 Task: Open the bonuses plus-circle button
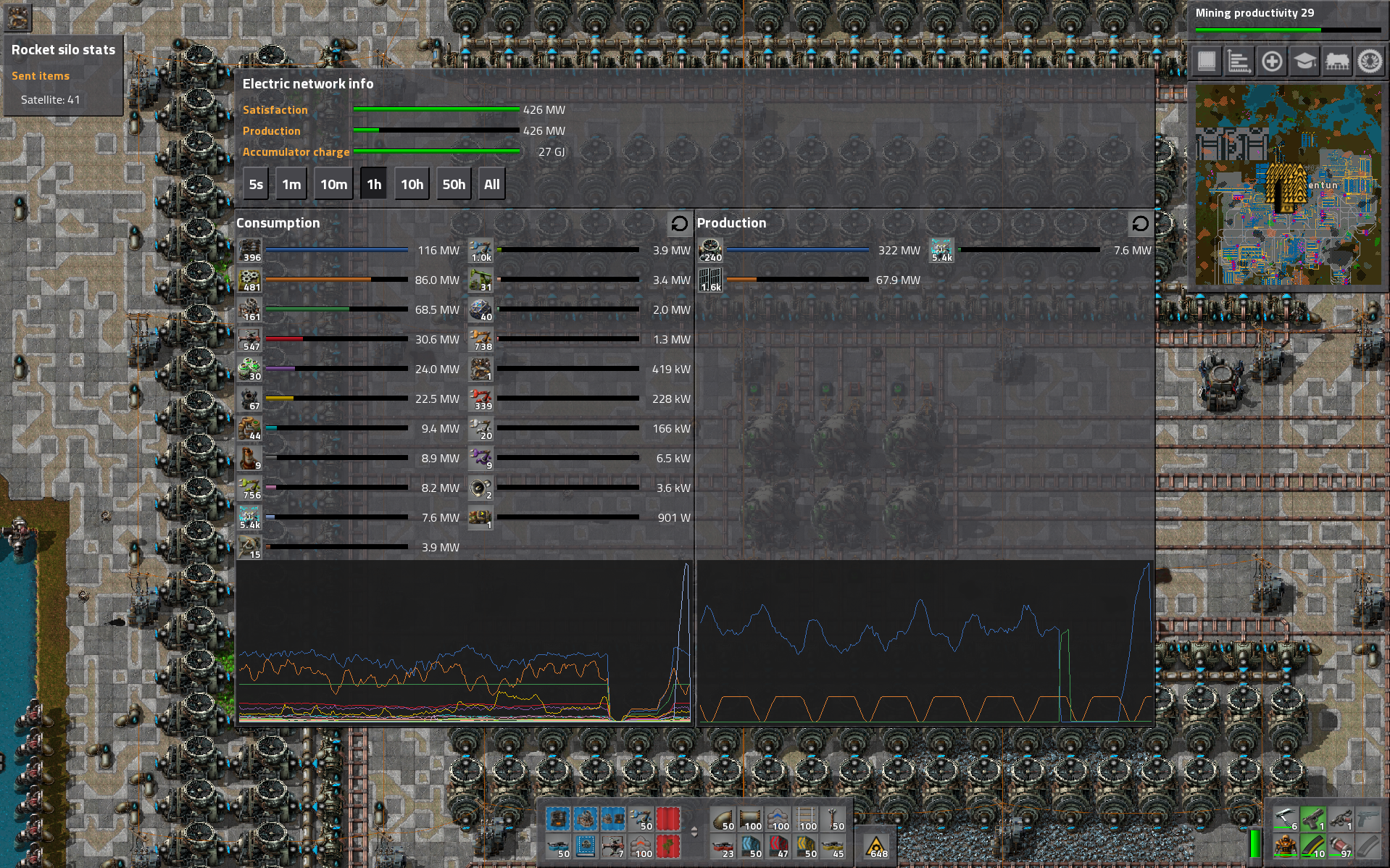[1272, 62]
